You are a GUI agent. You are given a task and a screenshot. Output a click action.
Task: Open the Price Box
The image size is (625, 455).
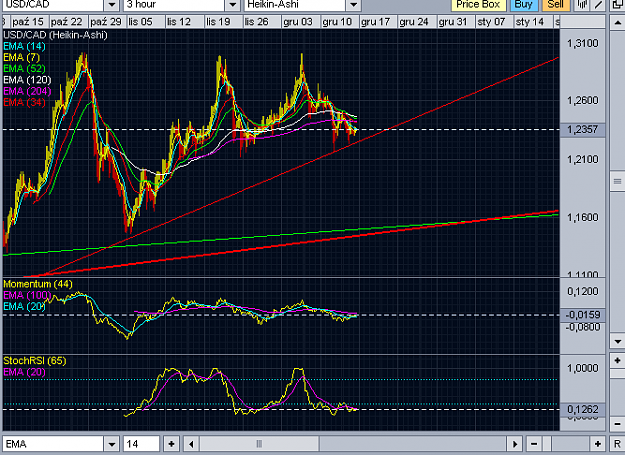478,5
